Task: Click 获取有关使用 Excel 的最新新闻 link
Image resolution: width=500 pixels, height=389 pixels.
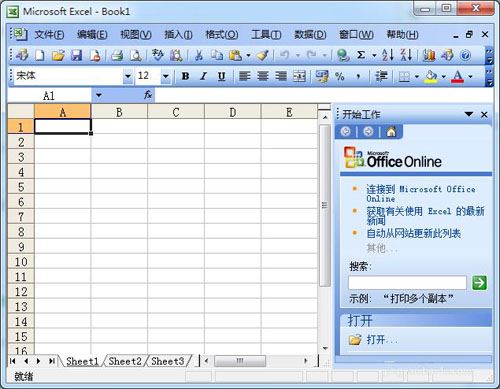Action: pyautogui.click(x=425, y=215)
